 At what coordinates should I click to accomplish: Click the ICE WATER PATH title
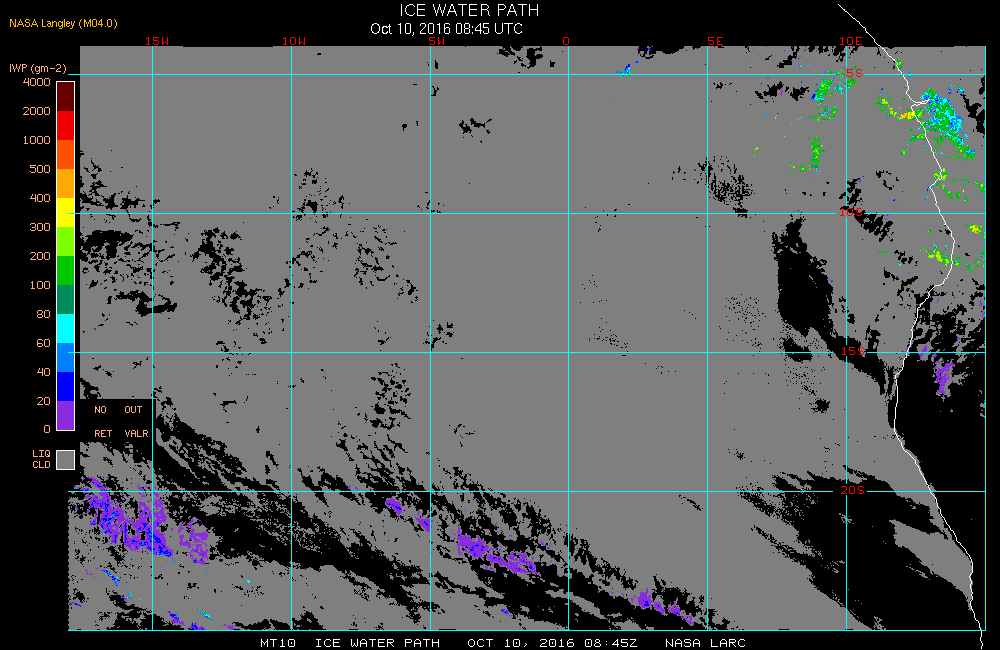pos(469,11)
